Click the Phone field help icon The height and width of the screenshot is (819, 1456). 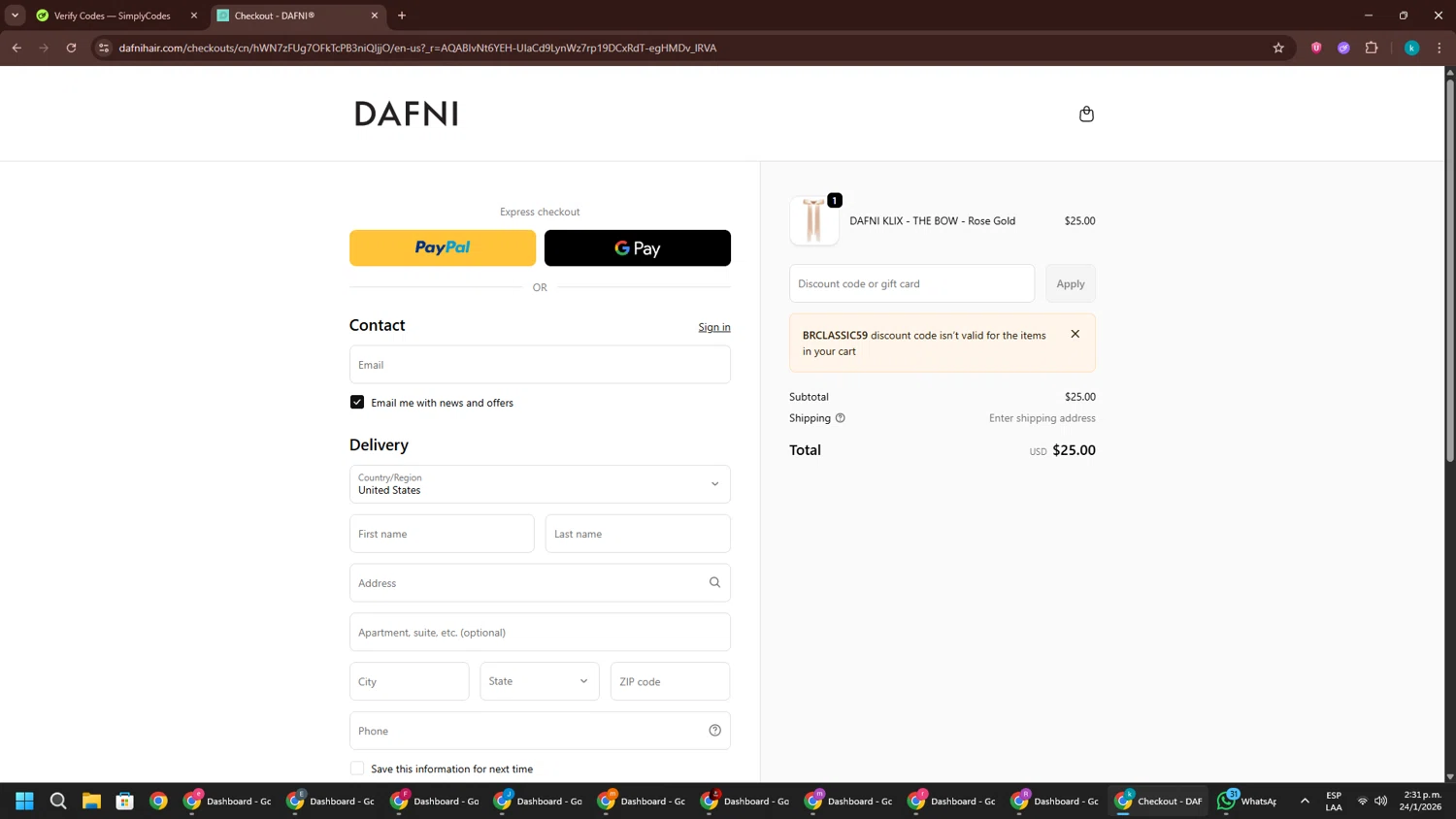click(x=714, y=731)
